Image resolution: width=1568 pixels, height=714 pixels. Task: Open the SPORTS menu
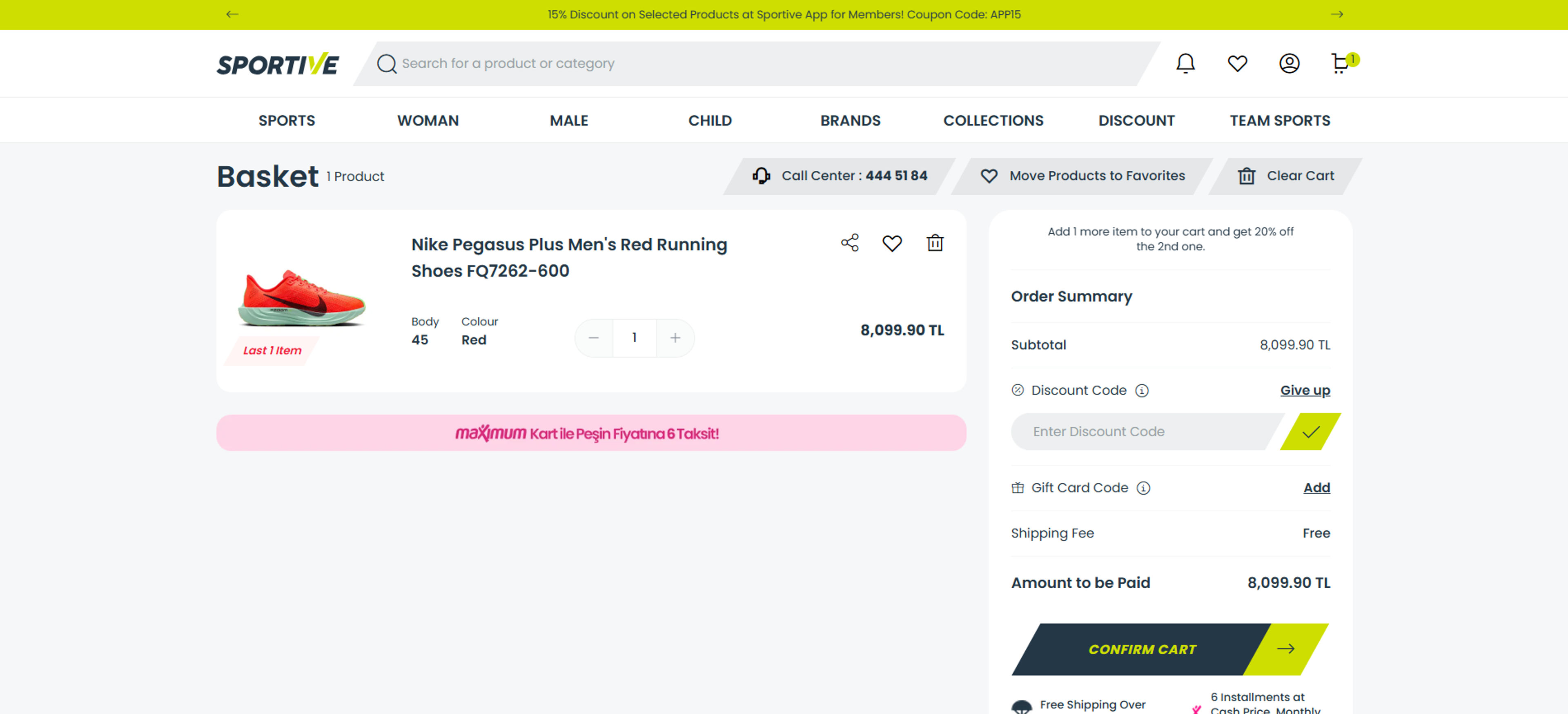(287, 120)
